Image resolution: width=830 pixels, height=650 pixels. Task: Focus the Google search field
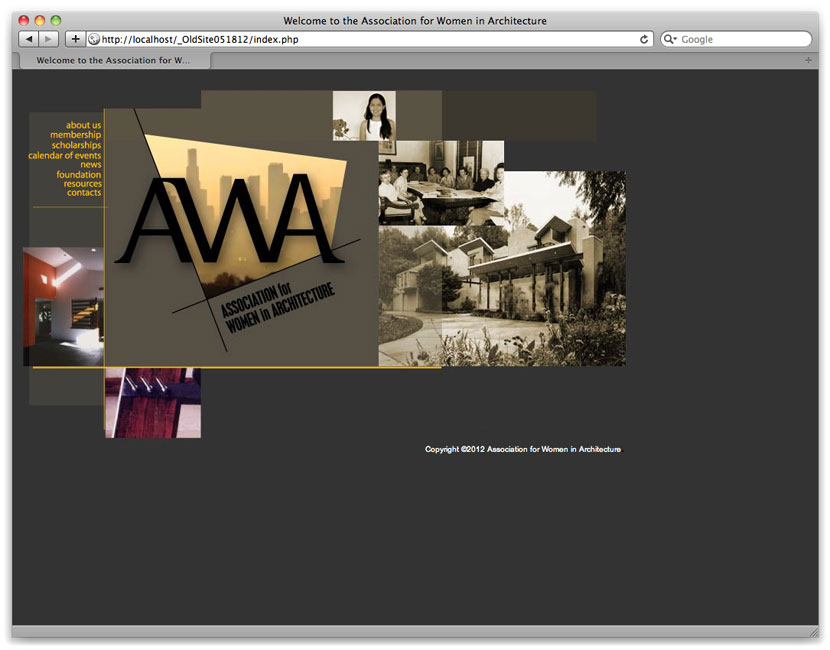click(736, 39)
